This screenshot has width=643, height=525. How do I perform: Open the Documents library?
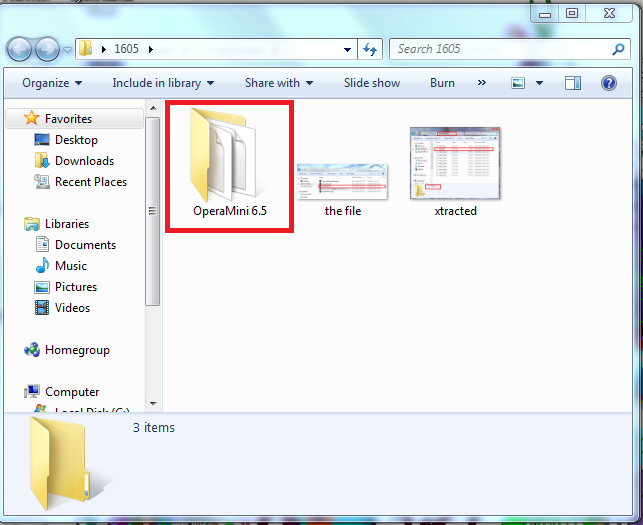pyautogui.click(x=85, y=245)
